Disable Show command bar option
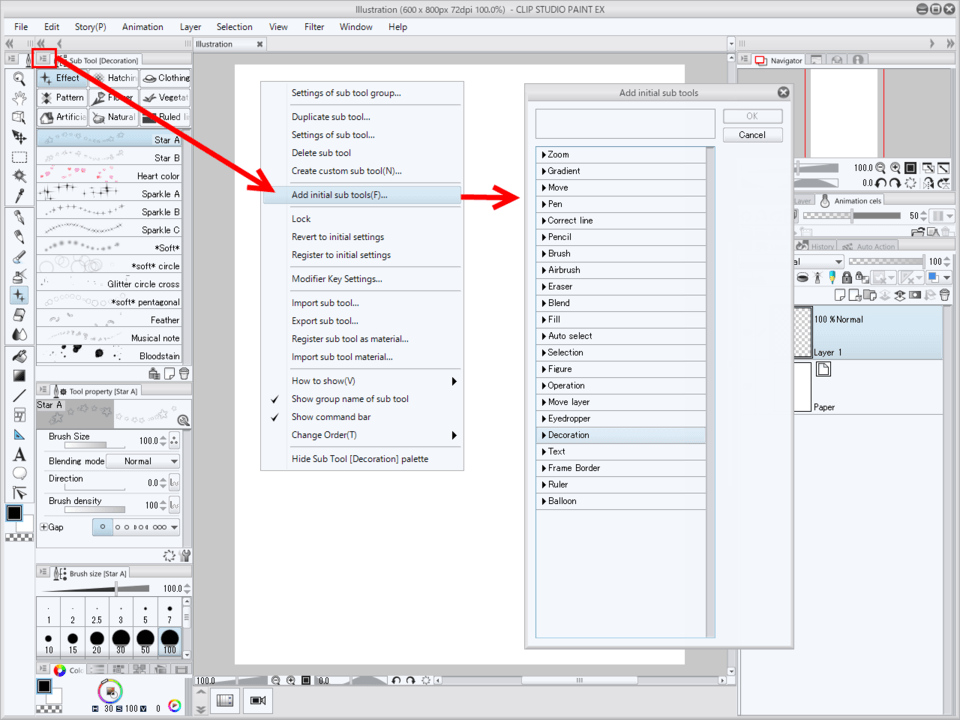Screen dimensions: 960x720 point(330,417)
